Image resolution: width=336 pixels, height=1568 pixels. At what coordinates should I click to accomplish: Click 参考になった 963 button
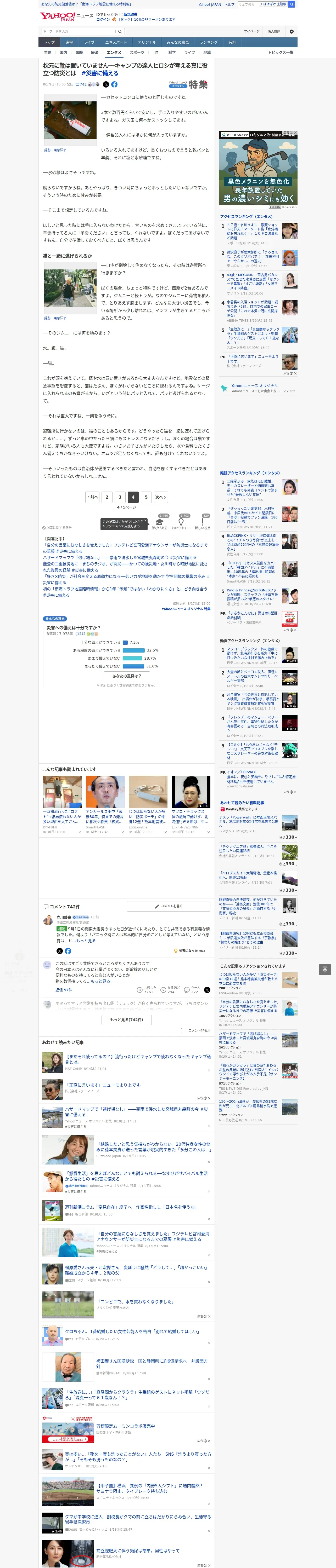pos(190,951)
